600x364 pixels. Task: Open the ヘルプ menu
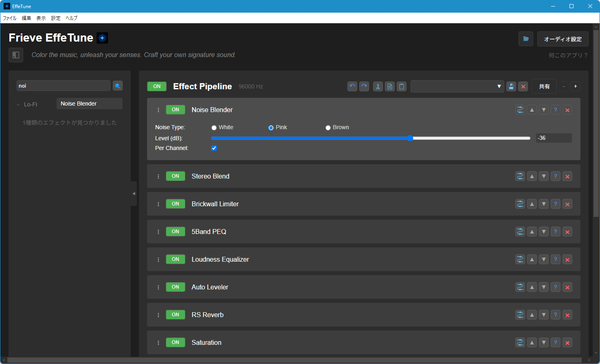click(72, 18)
